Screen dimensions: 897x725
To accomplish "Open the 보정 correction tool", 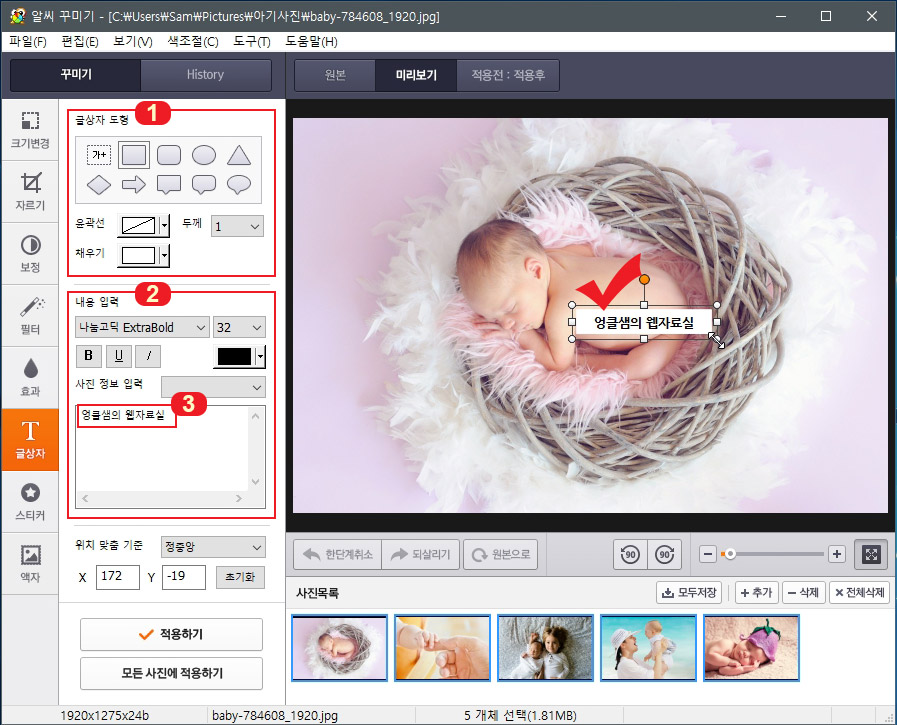I will click(30, 253).
